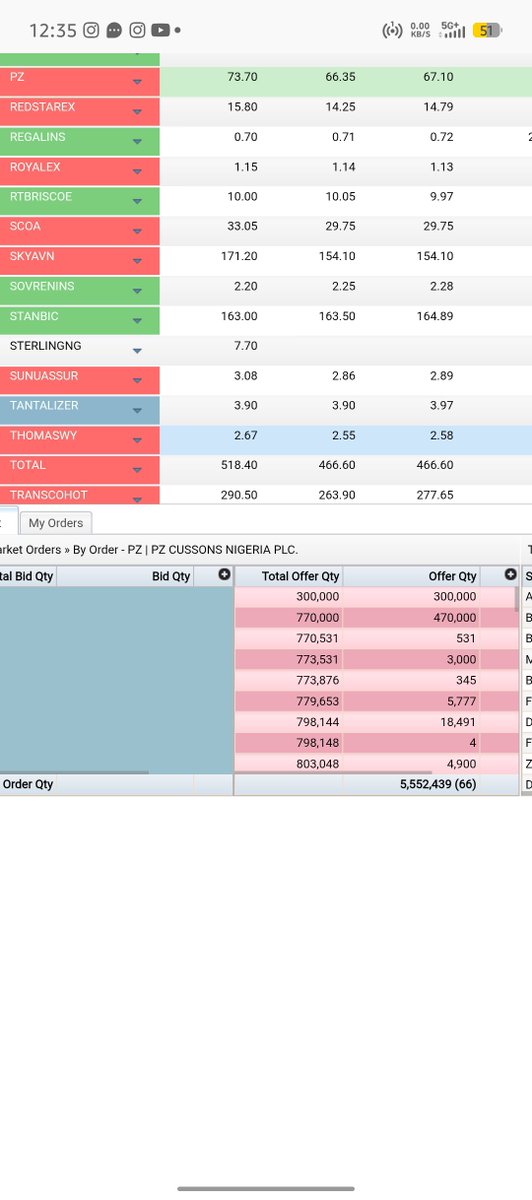Screen dimensions: 532x1200
Task: Tap the YouTube notification icon in status bar
Action: tap(162, 31)
